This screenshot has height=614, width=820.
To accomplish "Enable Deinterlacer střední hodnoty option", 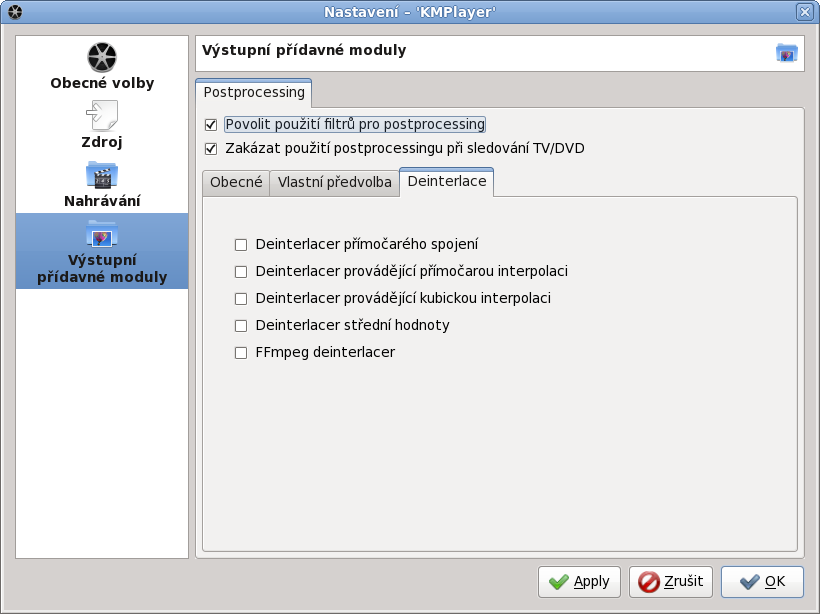I will click(x=241, y=325).
